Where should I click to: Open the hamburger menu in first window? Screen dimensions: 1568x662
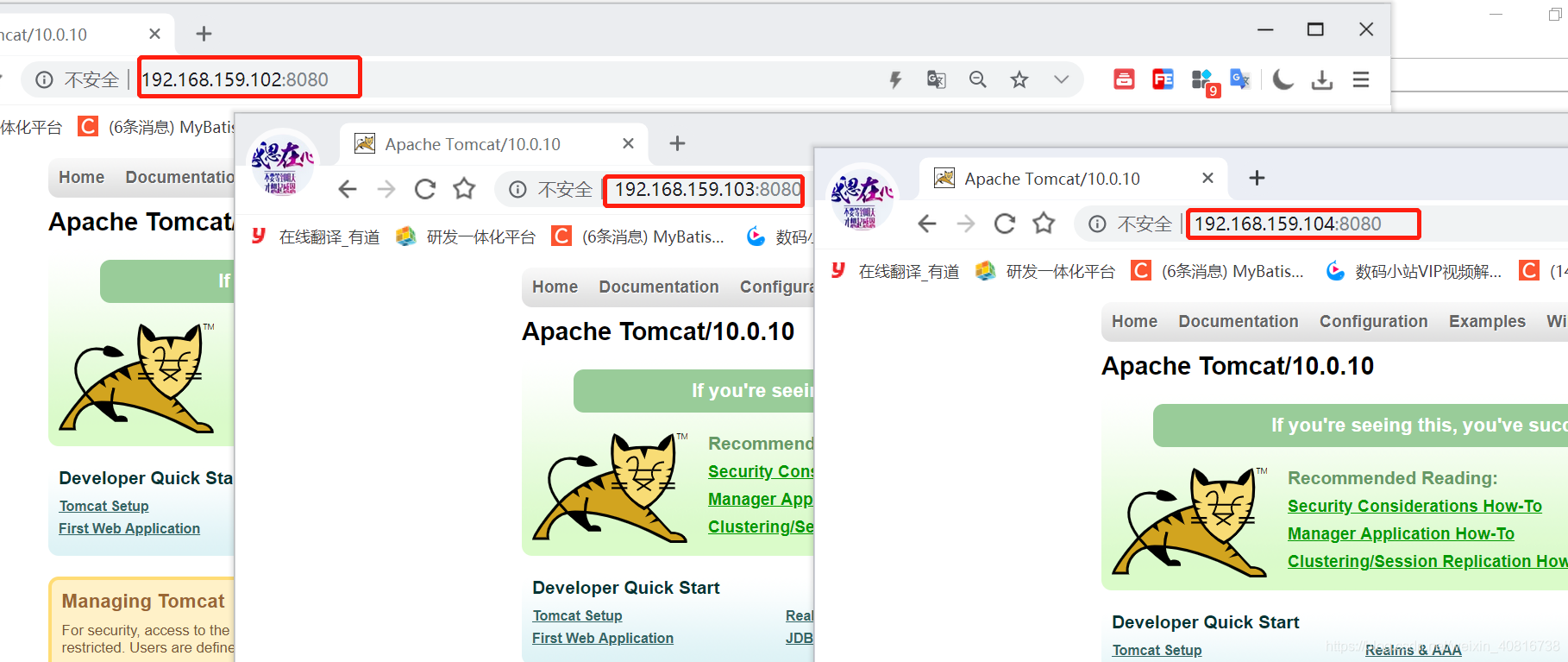(1361, 80)
